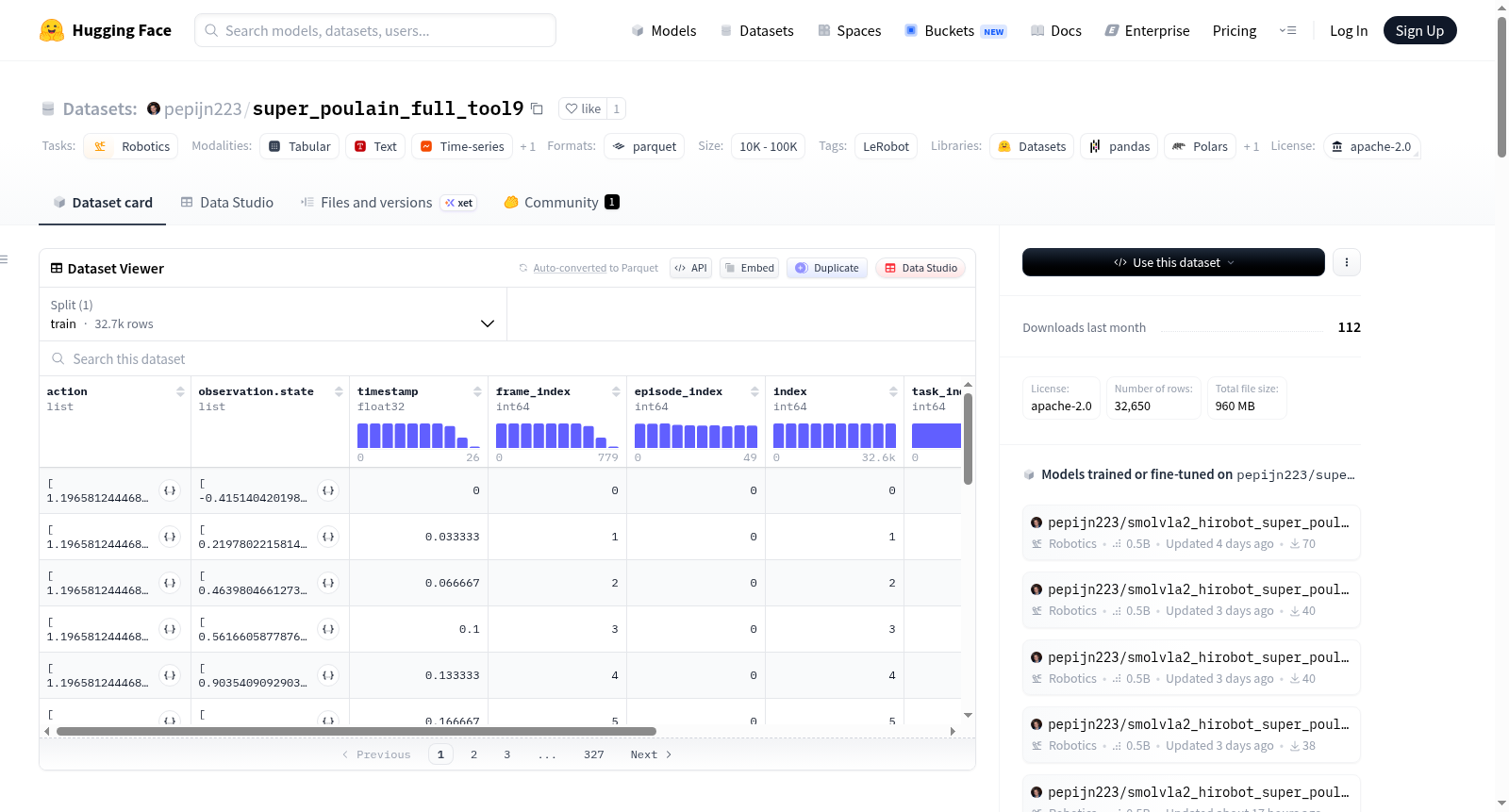Click the Embed viewer button

[x=750, y=268]
